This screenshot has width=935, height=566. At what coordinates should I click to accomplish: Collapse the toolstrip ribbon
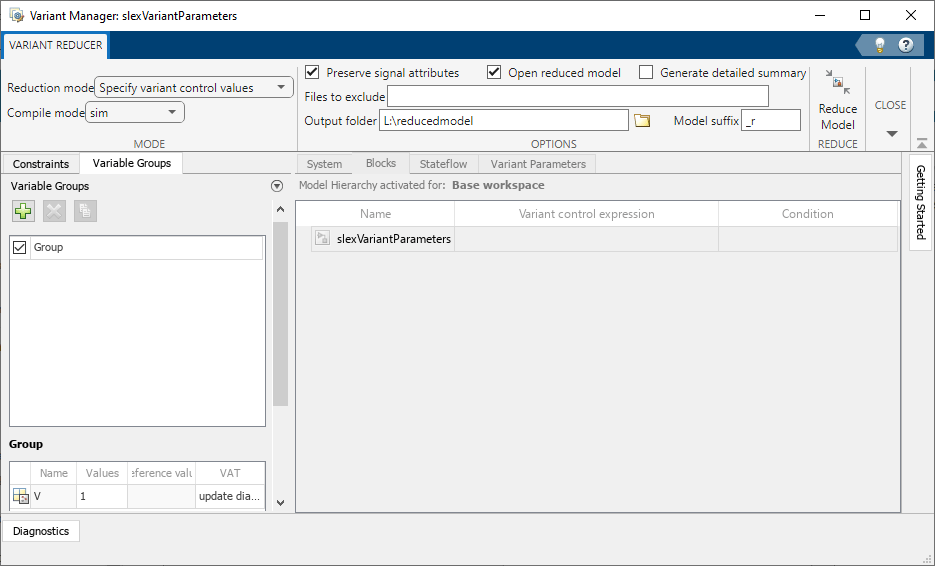[921, 145]
